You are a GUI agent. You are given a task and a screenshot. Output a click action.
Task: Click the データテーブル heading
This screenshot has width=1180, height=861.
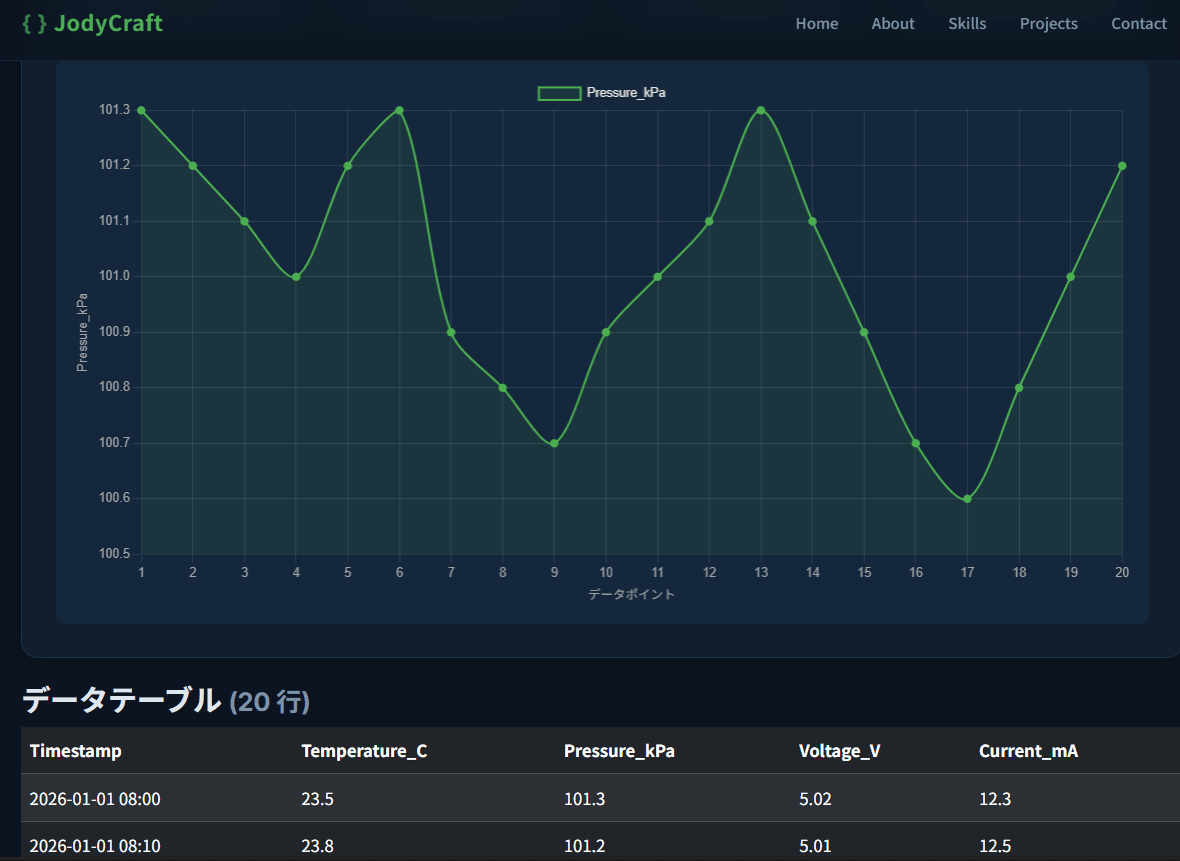(121, 701)
